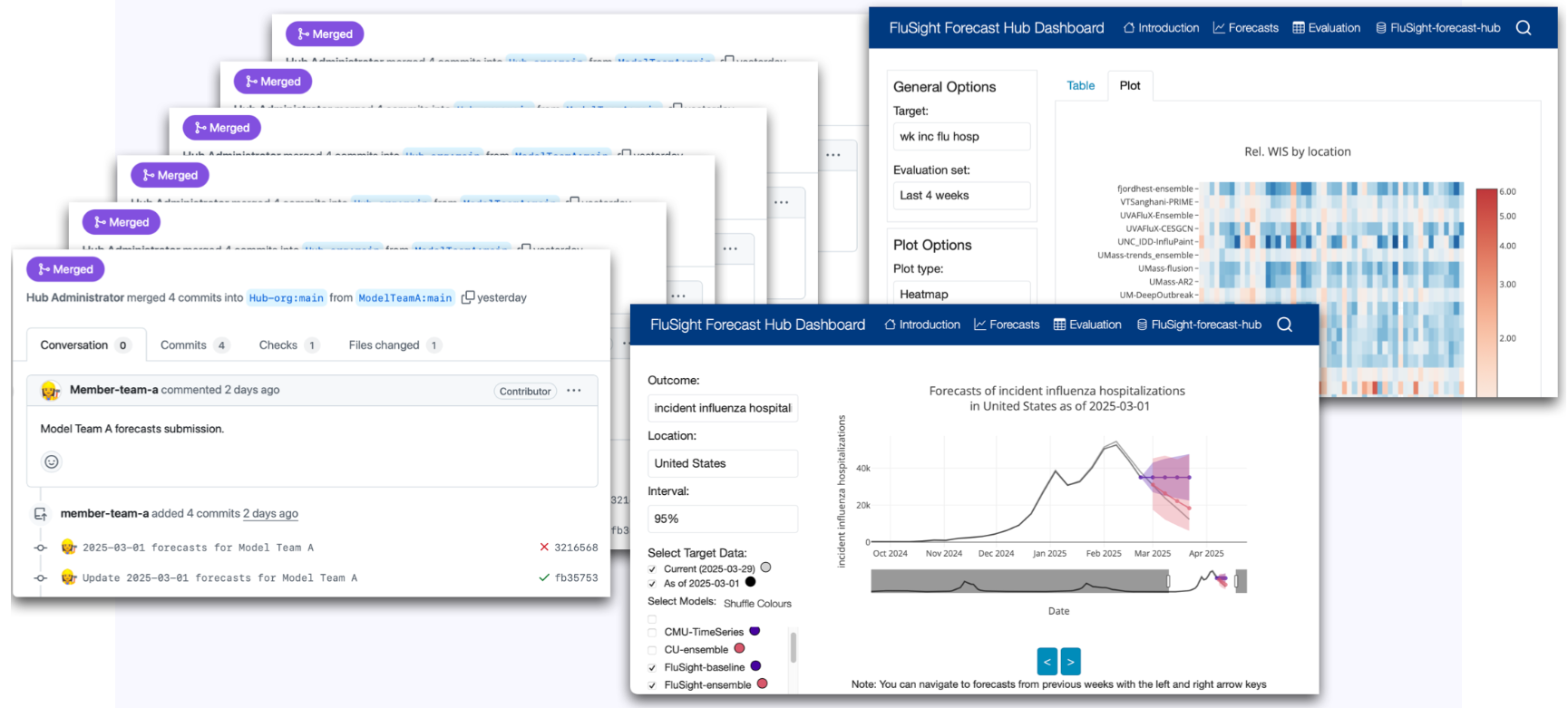1568x708 pixels.
Task: Open the Evaluation set dropdown showing Last 4 weeks
Action: (960, 196)
